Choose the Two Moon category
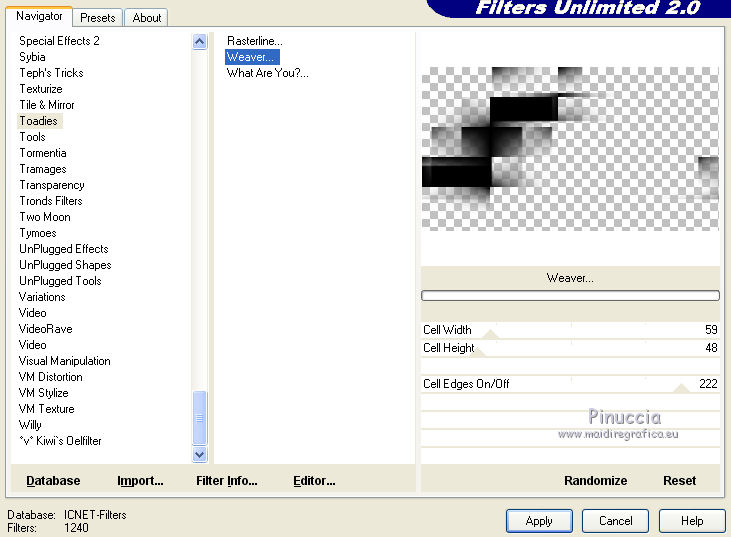Screen dimensions: 731x537 click(x=45, y=217)
